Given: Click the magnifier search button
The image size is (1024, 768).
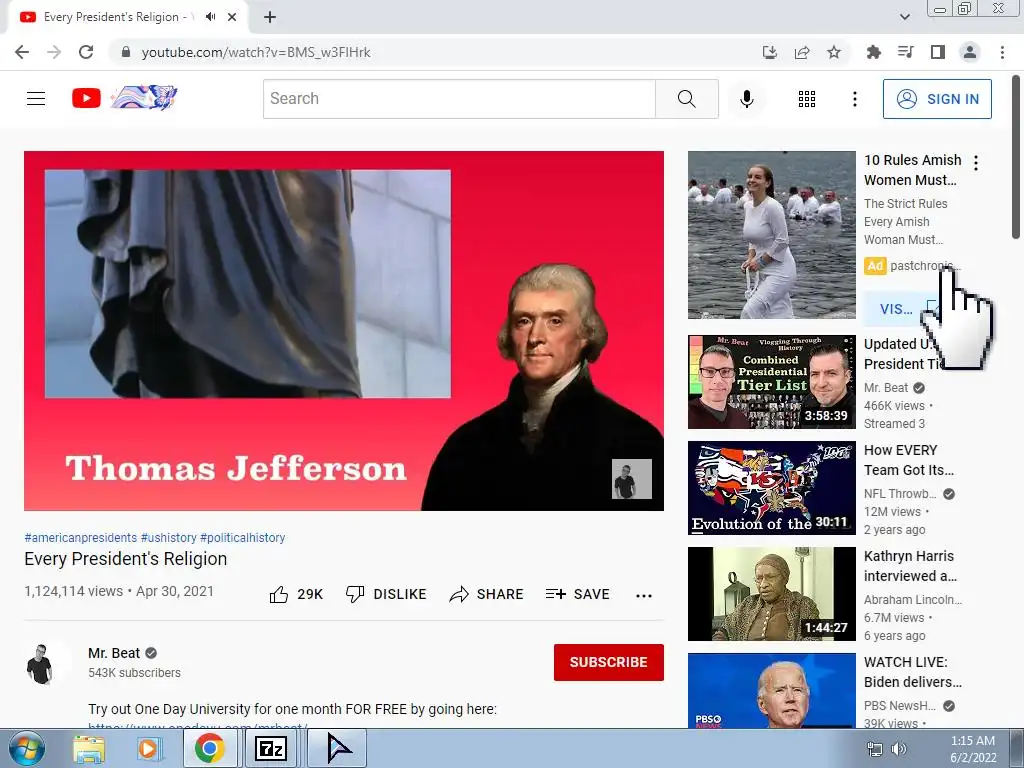Looking at the screenshot, I should coord(686,99).
